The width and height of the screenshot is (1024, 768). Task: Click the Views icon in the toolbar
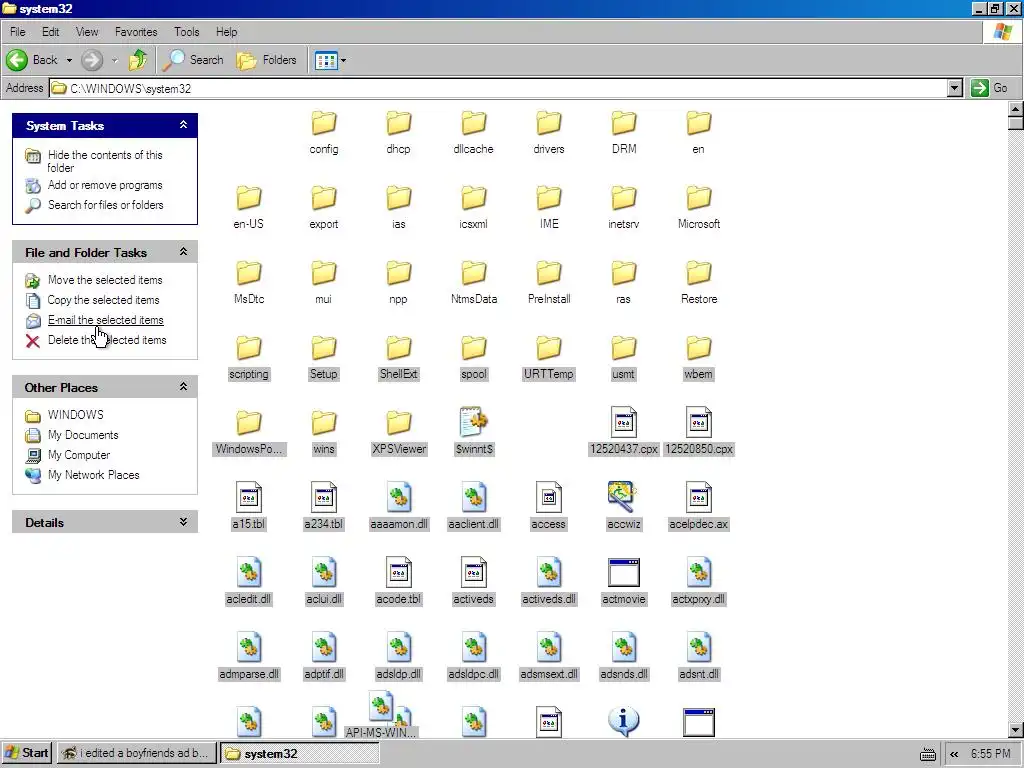326,61
